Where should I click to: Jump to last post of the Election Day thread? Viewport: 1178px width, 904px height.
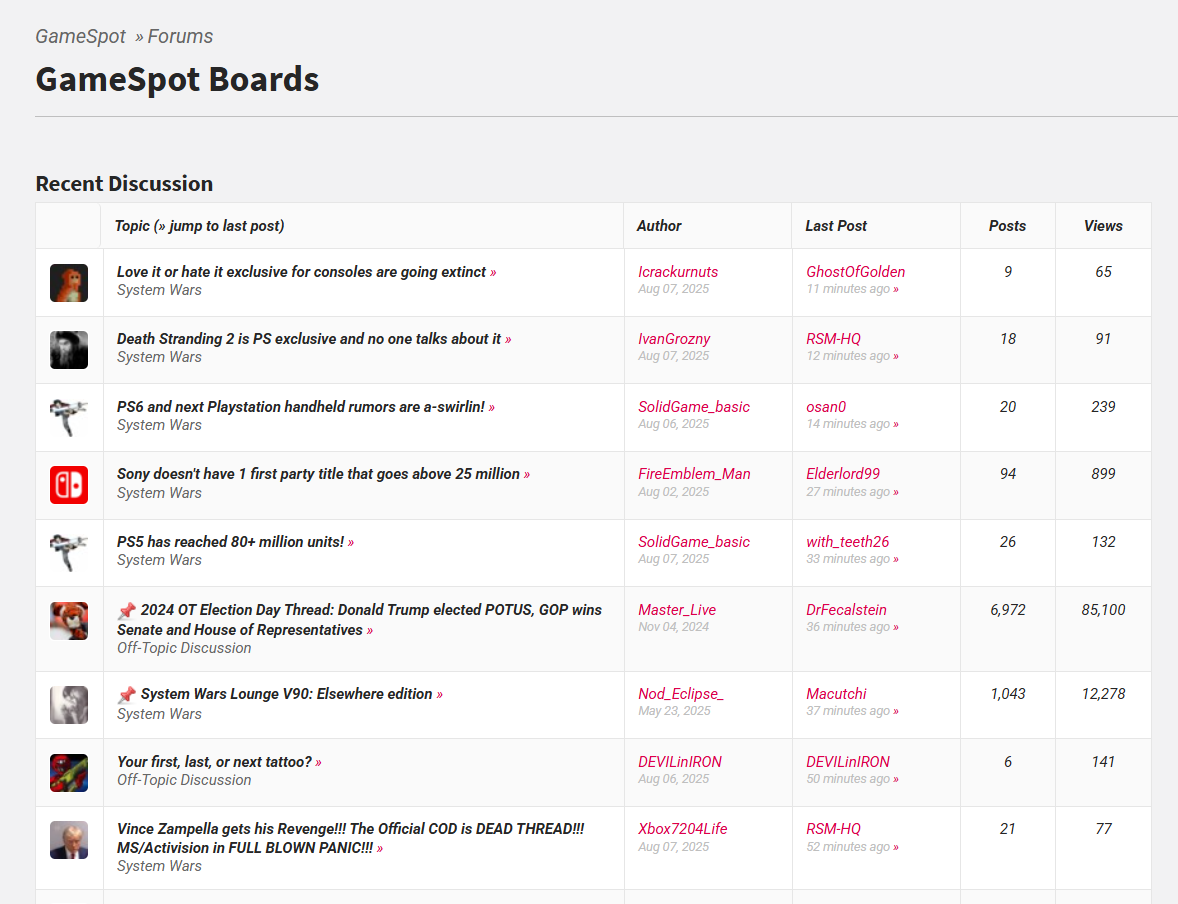pyautogui.click(x=370, y=631)
